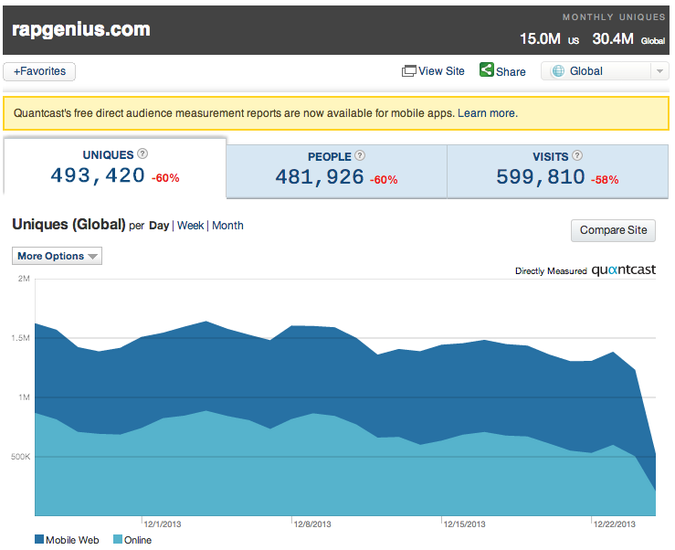675x550 pixels.
Task: Click the 12/15/2013 axis date label
Action: click(x=464, y=524)
